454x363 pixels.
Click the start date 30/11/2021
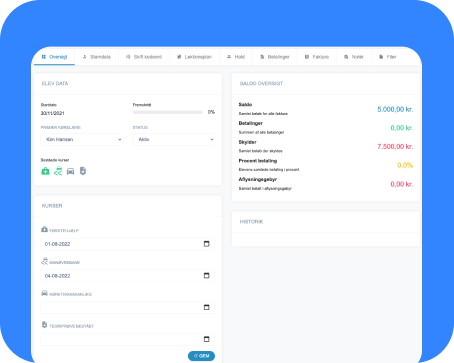(52, 113)
